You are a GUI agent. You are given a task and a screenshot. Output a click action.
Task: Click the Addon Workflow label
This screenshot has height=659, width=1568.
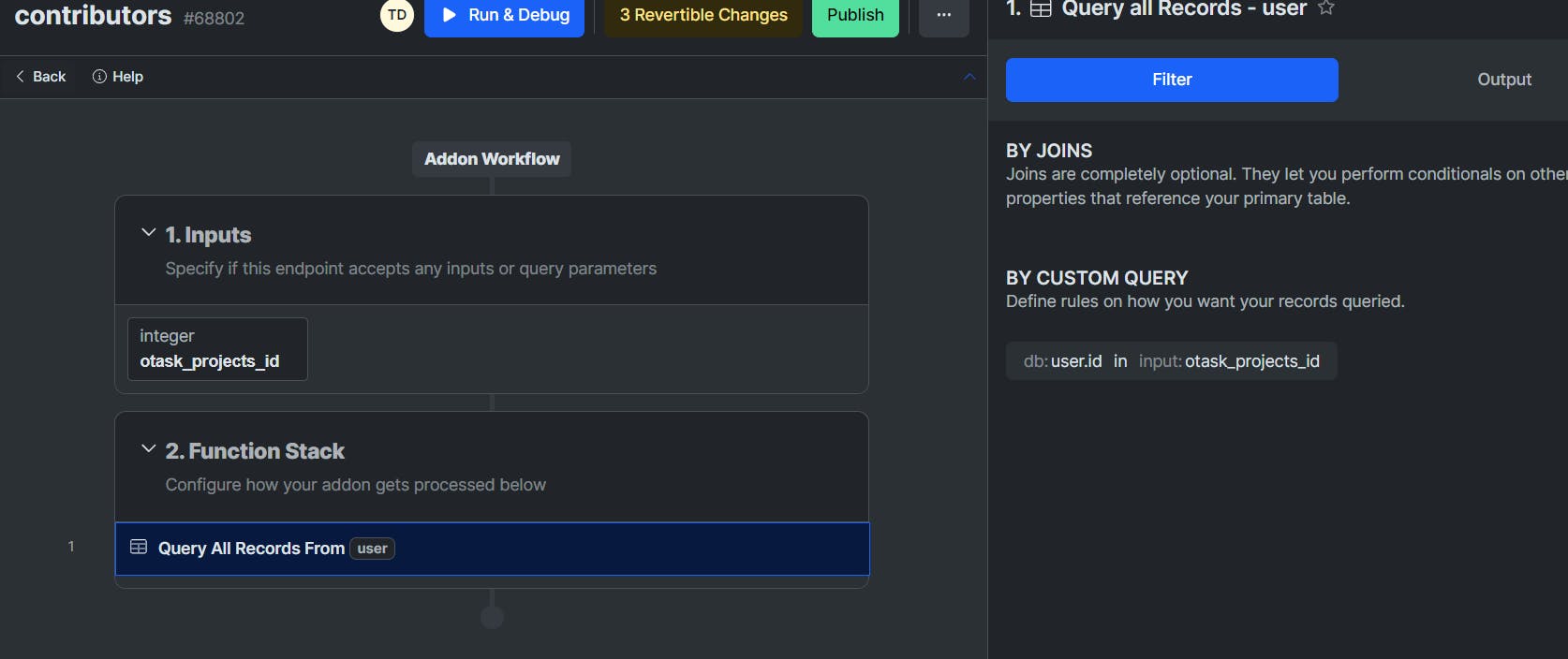[492, 159]
